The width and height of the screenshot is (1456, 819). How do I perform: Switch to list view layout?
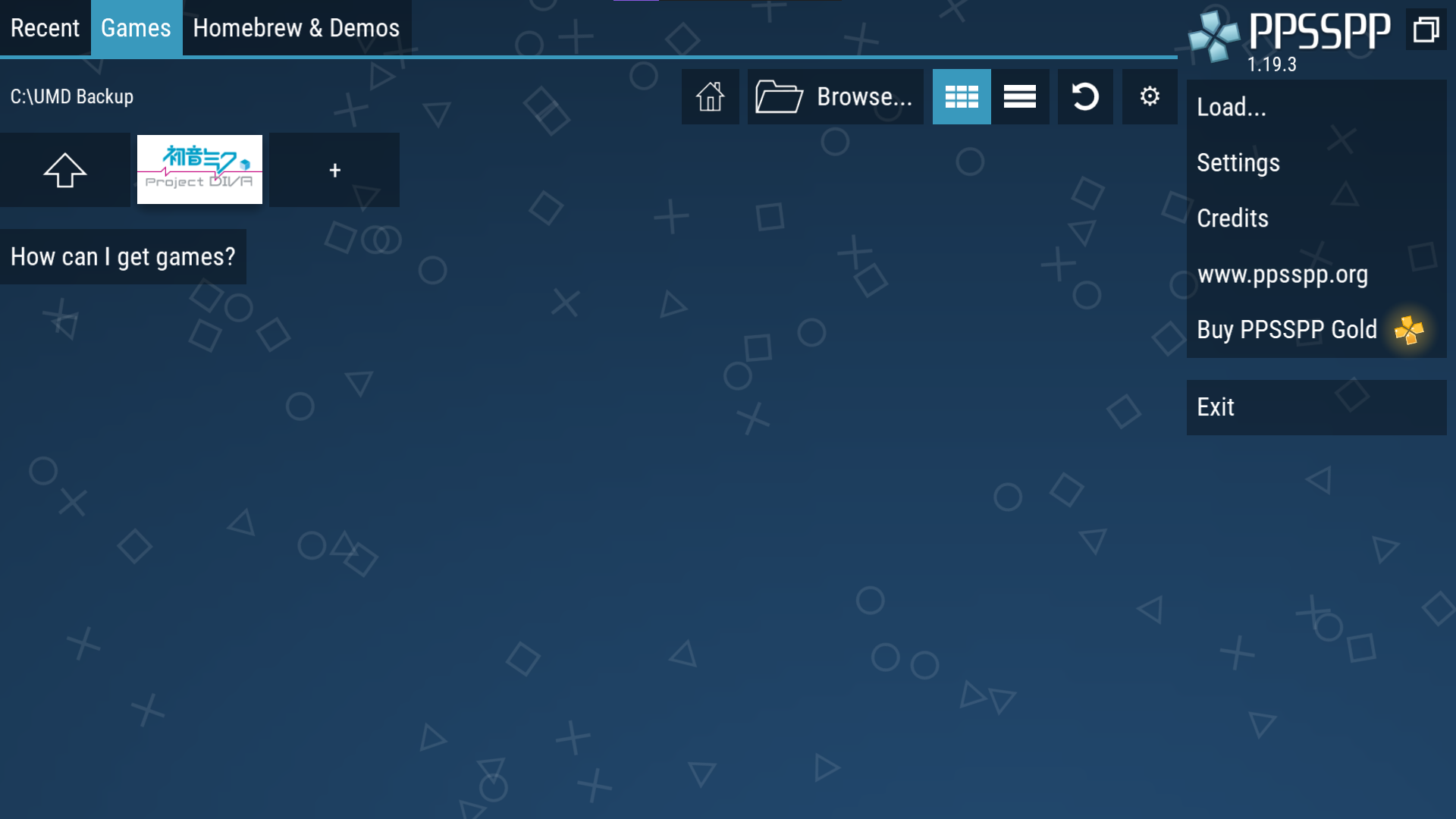click(1020, 97)
